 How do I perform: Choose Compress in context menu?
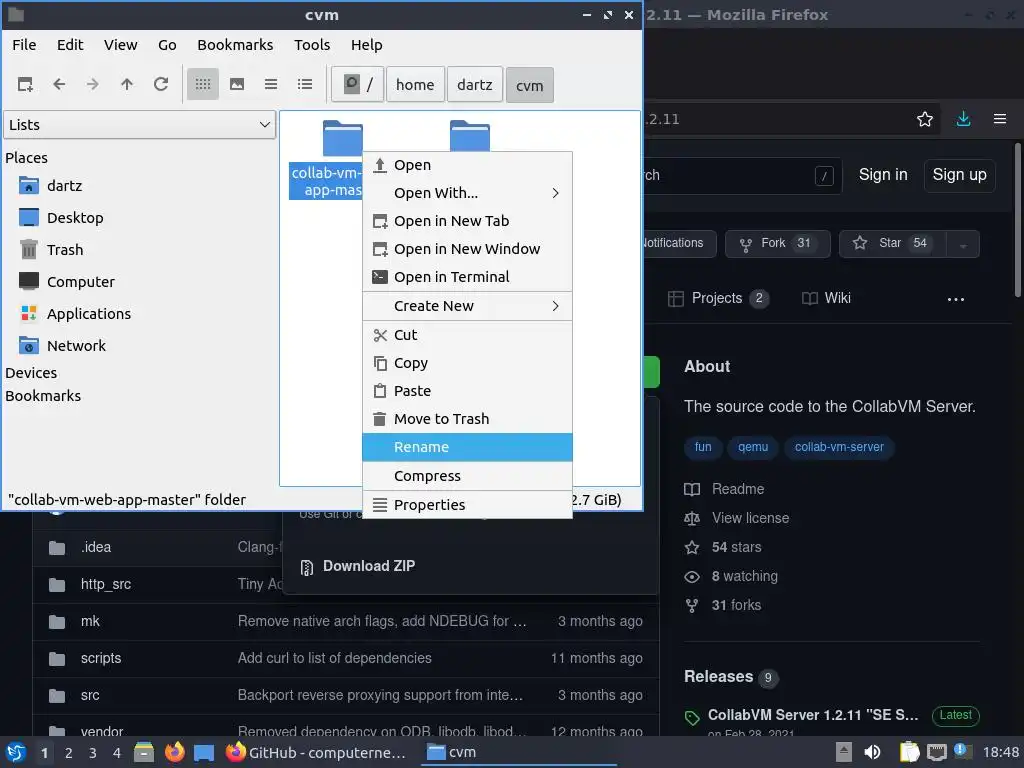pyautogui.click(x=467, y=476)
